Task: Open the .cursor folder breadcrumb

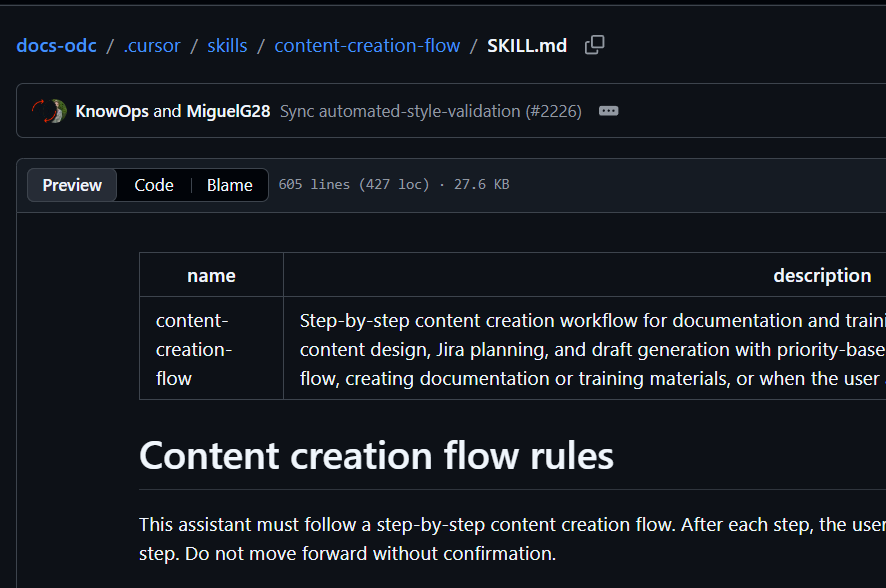Action: [x=152, y=45]
